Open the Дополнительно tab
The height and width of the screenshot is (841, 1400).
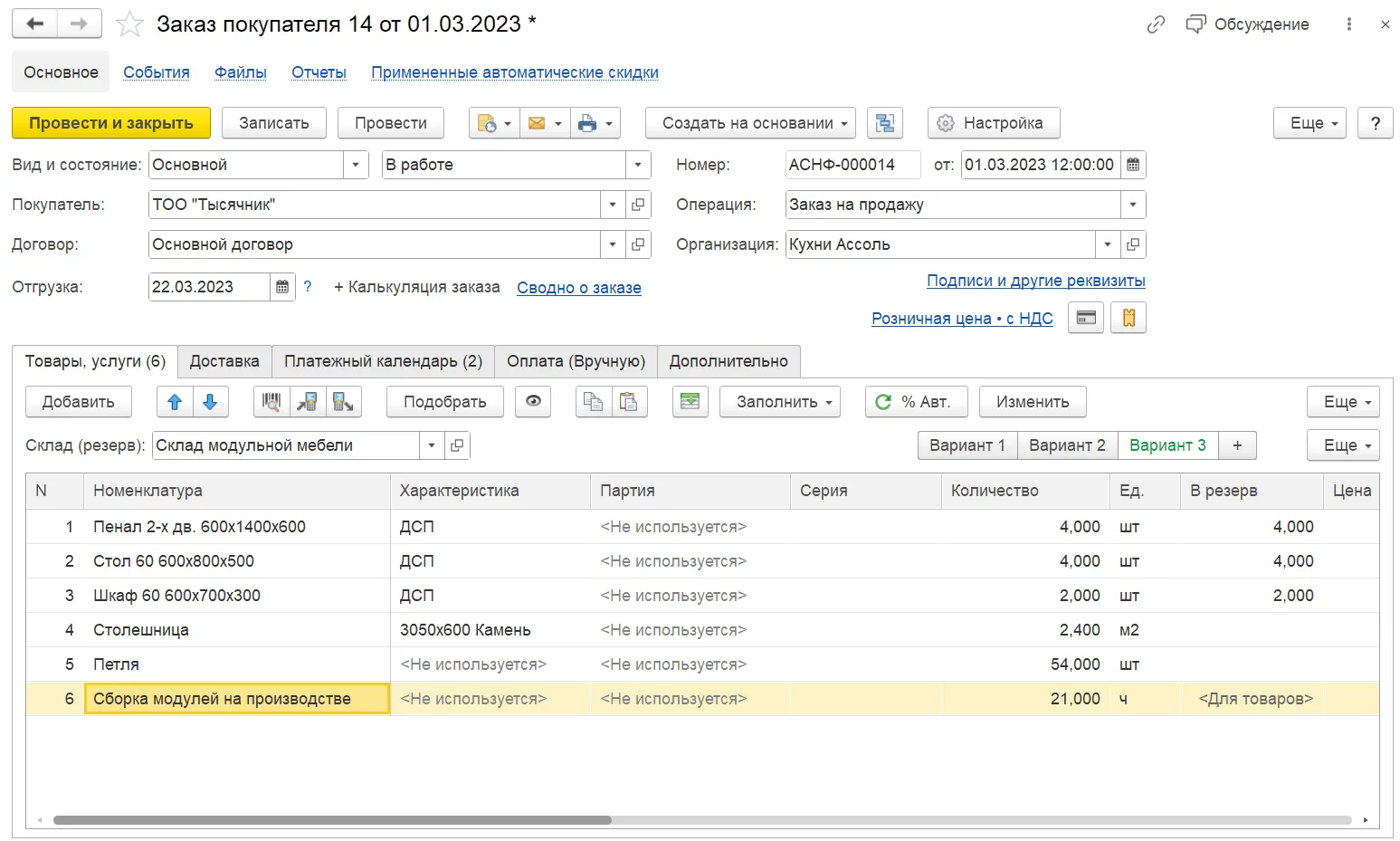(x=729, y=361)
